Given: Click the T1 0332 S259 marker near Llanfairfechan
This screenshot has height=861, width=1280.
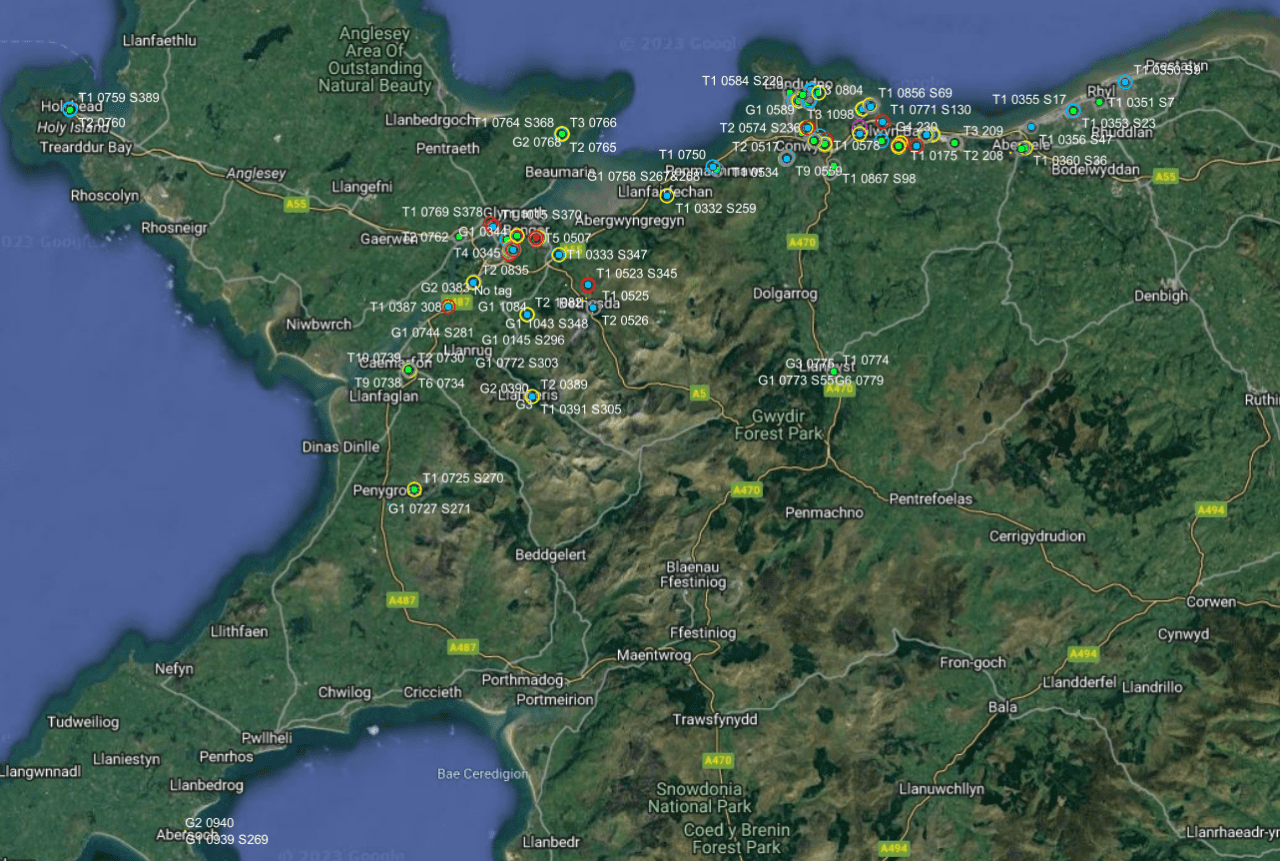Looking at the screenshot, I should pyautogui.click(x=667, y=195).
